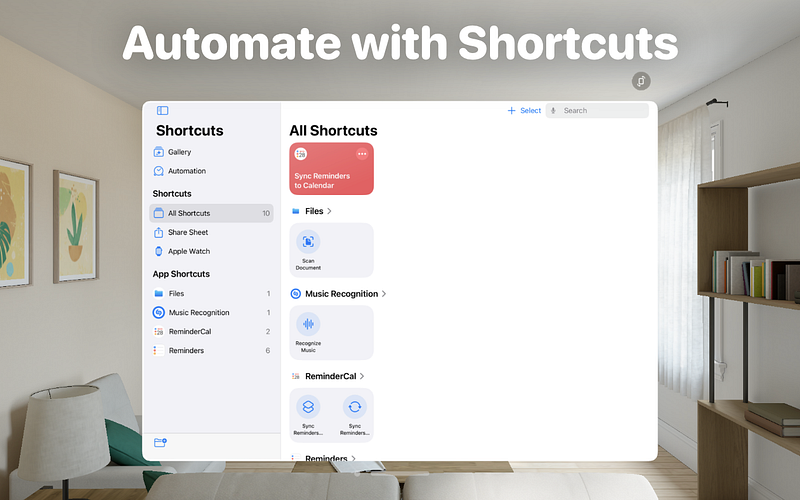Open the Share Sheet category
This screenshot has height=500, width=800.
click(x=211, y=232)
